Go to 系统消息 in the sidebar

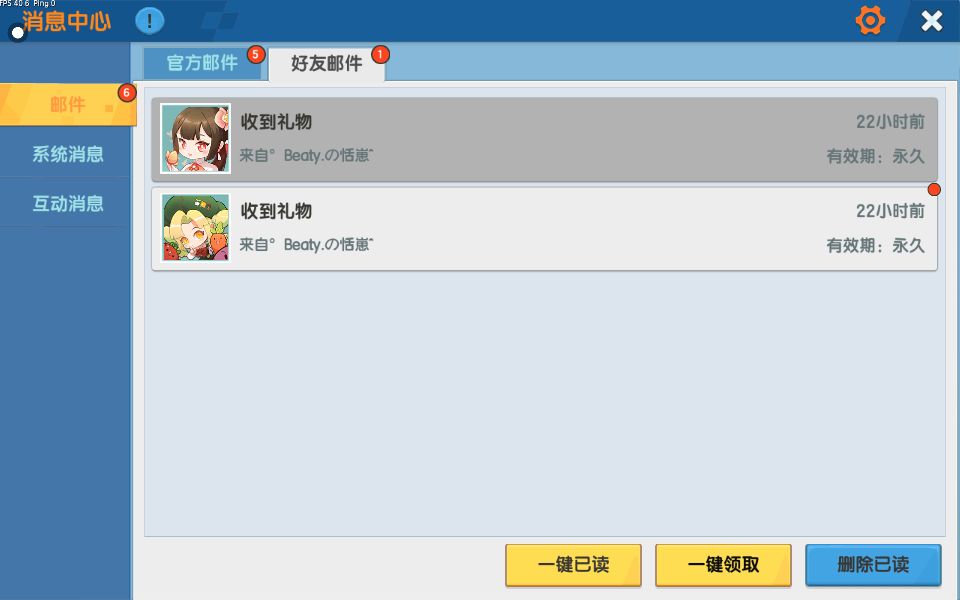tap(67, 154)
